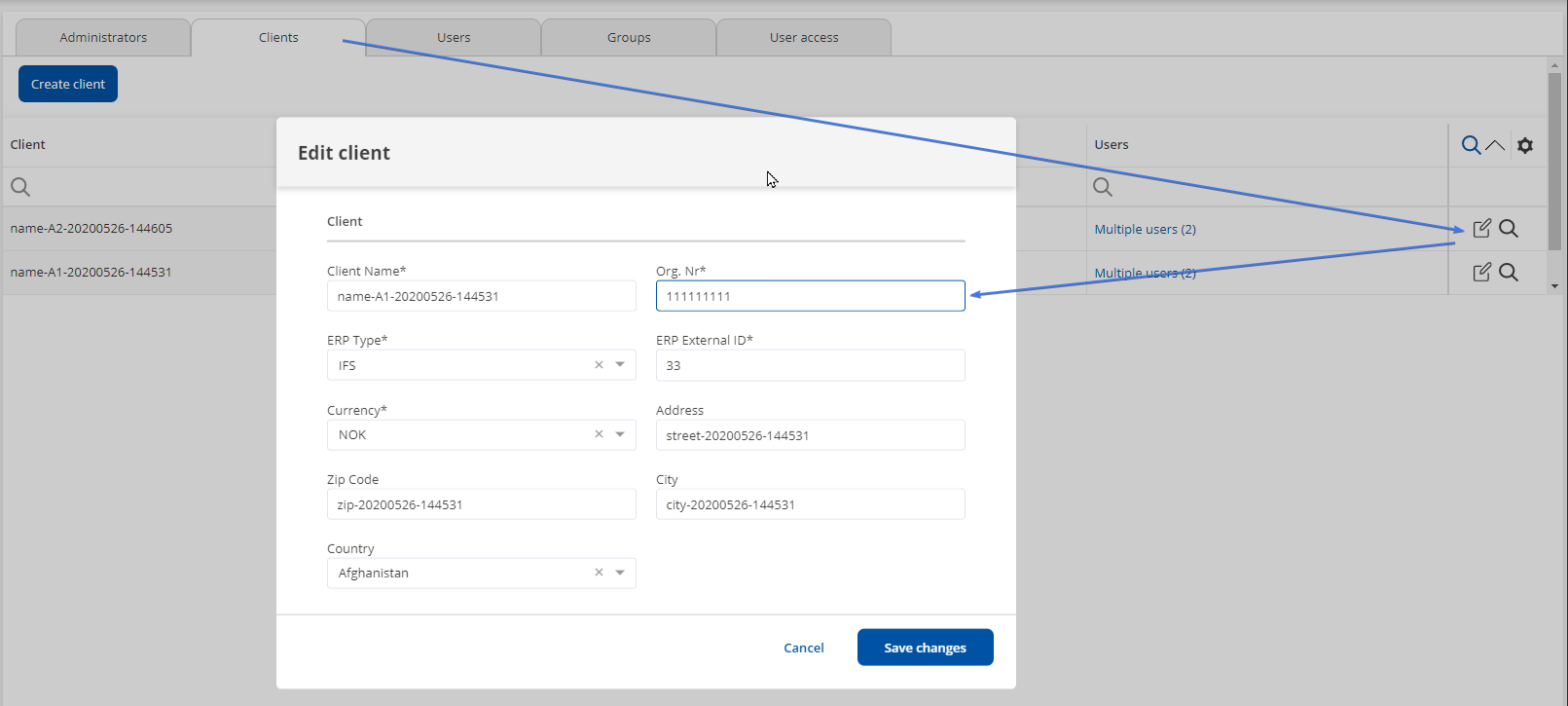Open table settings gear icon
This screenshot has width=1568, height=706.
tap(1525, 145)
